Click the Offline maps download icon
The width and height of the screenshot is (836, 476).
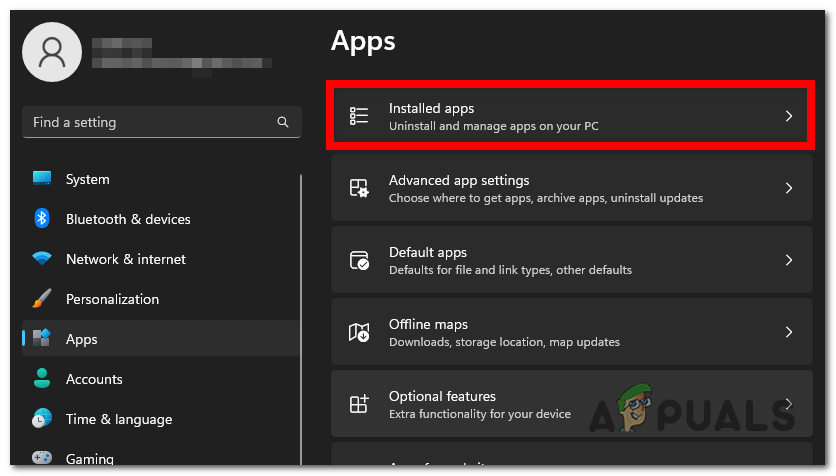click(x=359, y=332)
